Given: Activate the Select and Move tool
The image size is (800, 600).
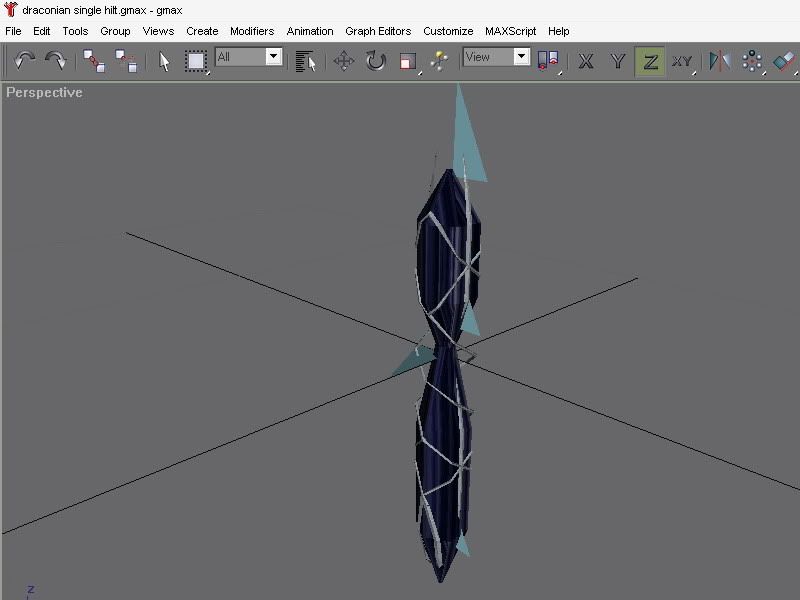Looking at the screenshot, I should pyautogui.click(x=343, y=61).
